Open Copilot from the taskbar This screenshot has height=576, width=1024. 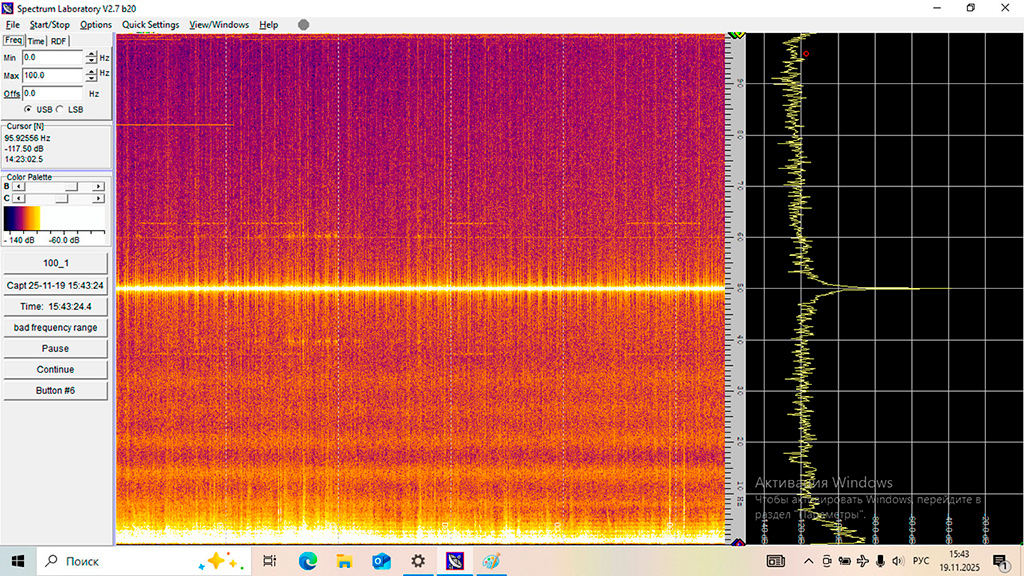click(x=215, y=561)
